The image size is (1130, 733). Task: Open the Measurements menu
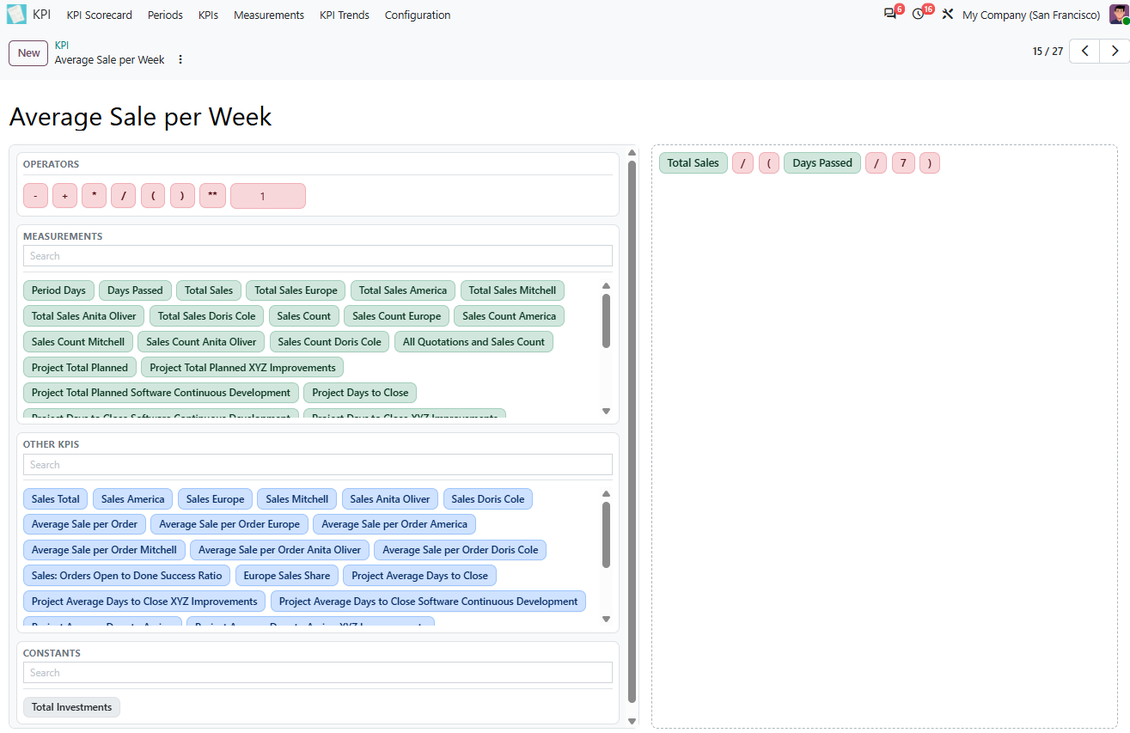(x=269, y=15)
